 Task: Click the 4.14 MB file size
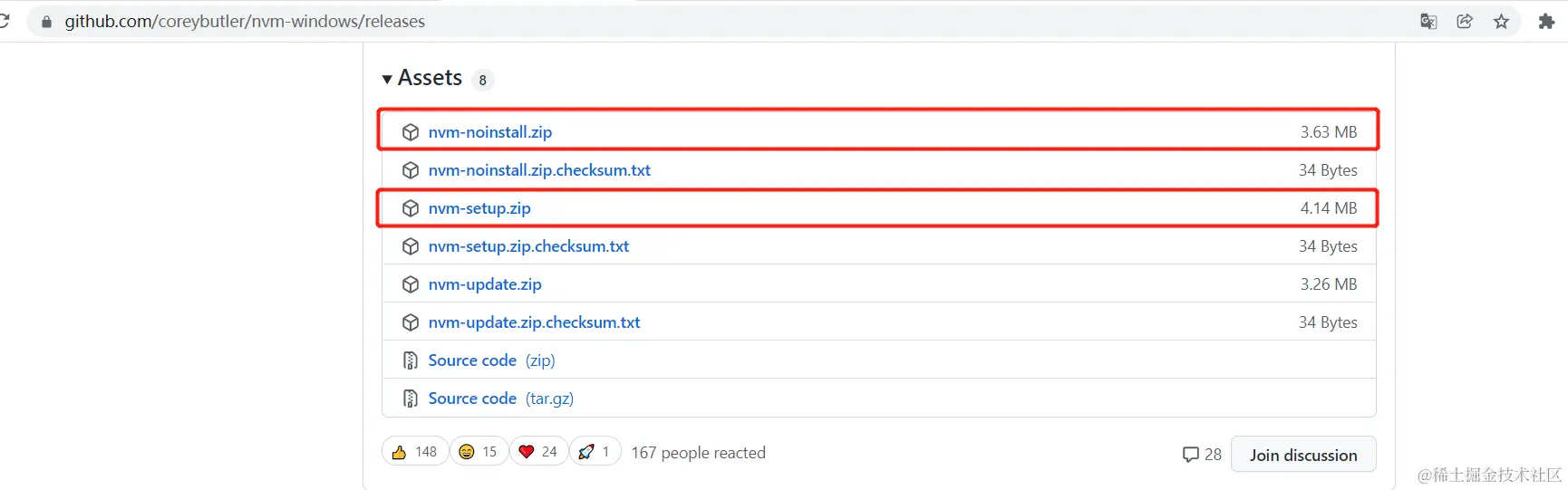1329,208
